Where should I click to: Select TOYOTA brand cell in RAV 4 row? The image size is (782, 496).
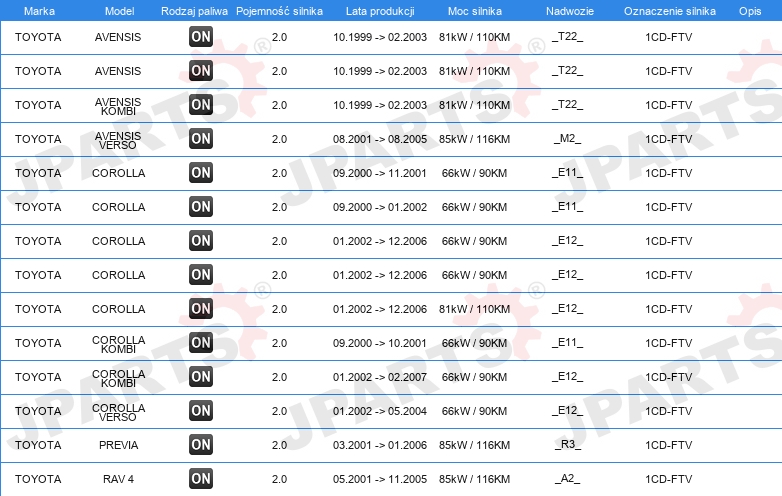[38, 479]
